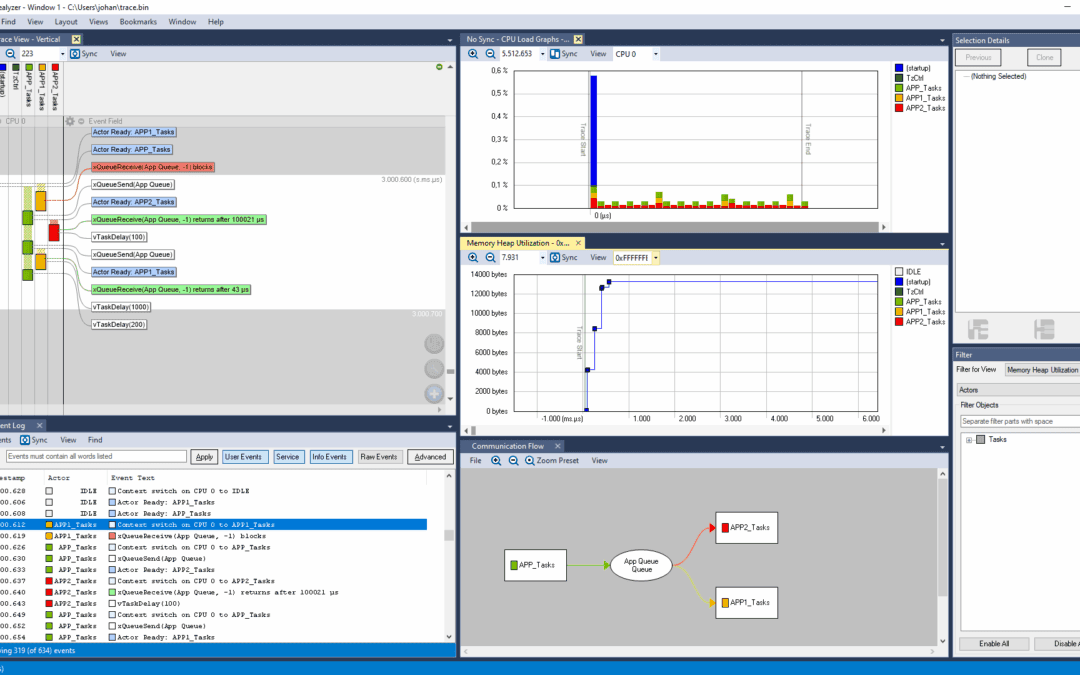Click the right diagram icon in Selection Details
Screen dimensions: 1080x675
coord(1044,329)
